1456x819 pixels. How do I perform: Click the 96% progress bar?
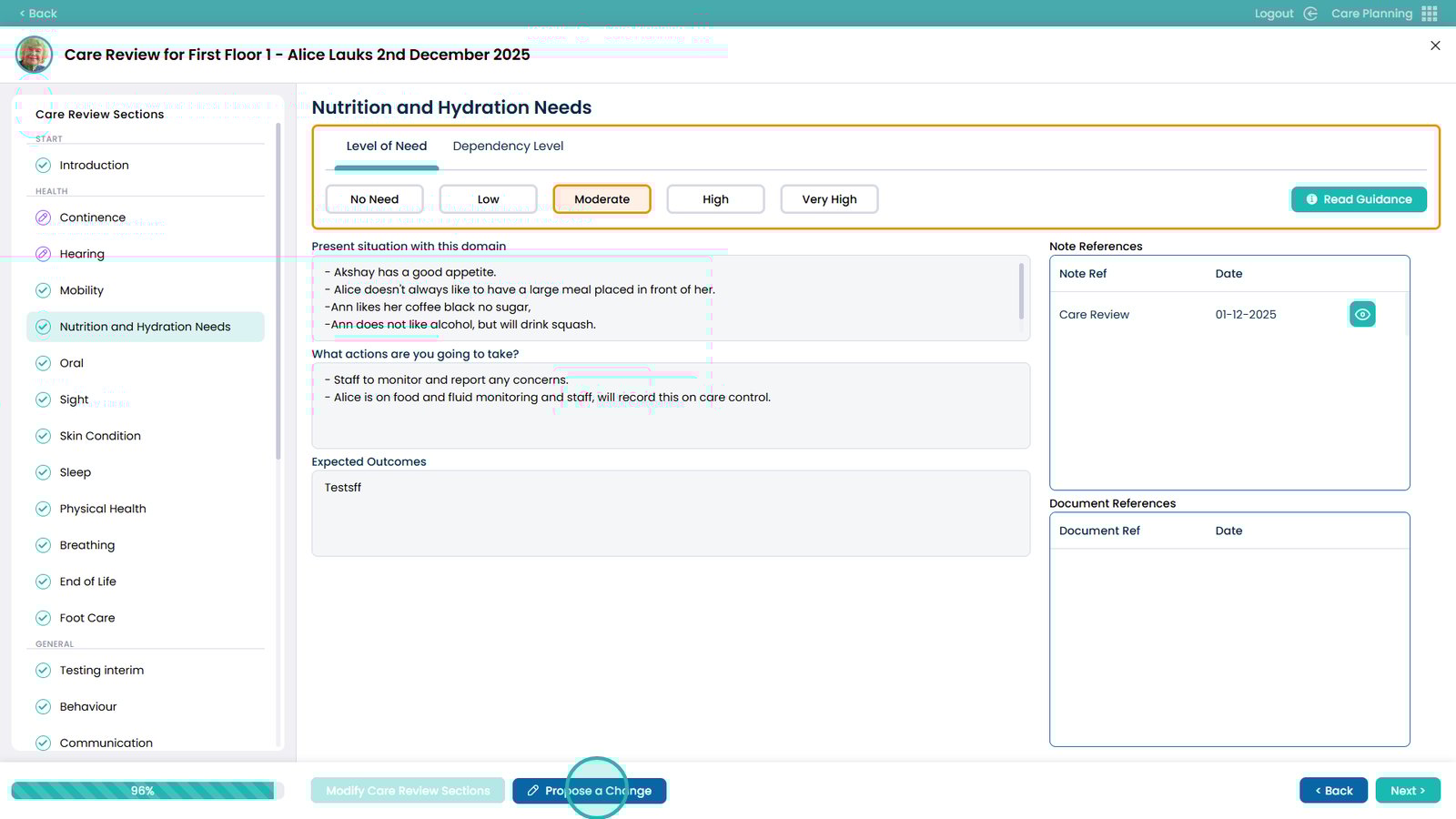click(x=143, y=791)
